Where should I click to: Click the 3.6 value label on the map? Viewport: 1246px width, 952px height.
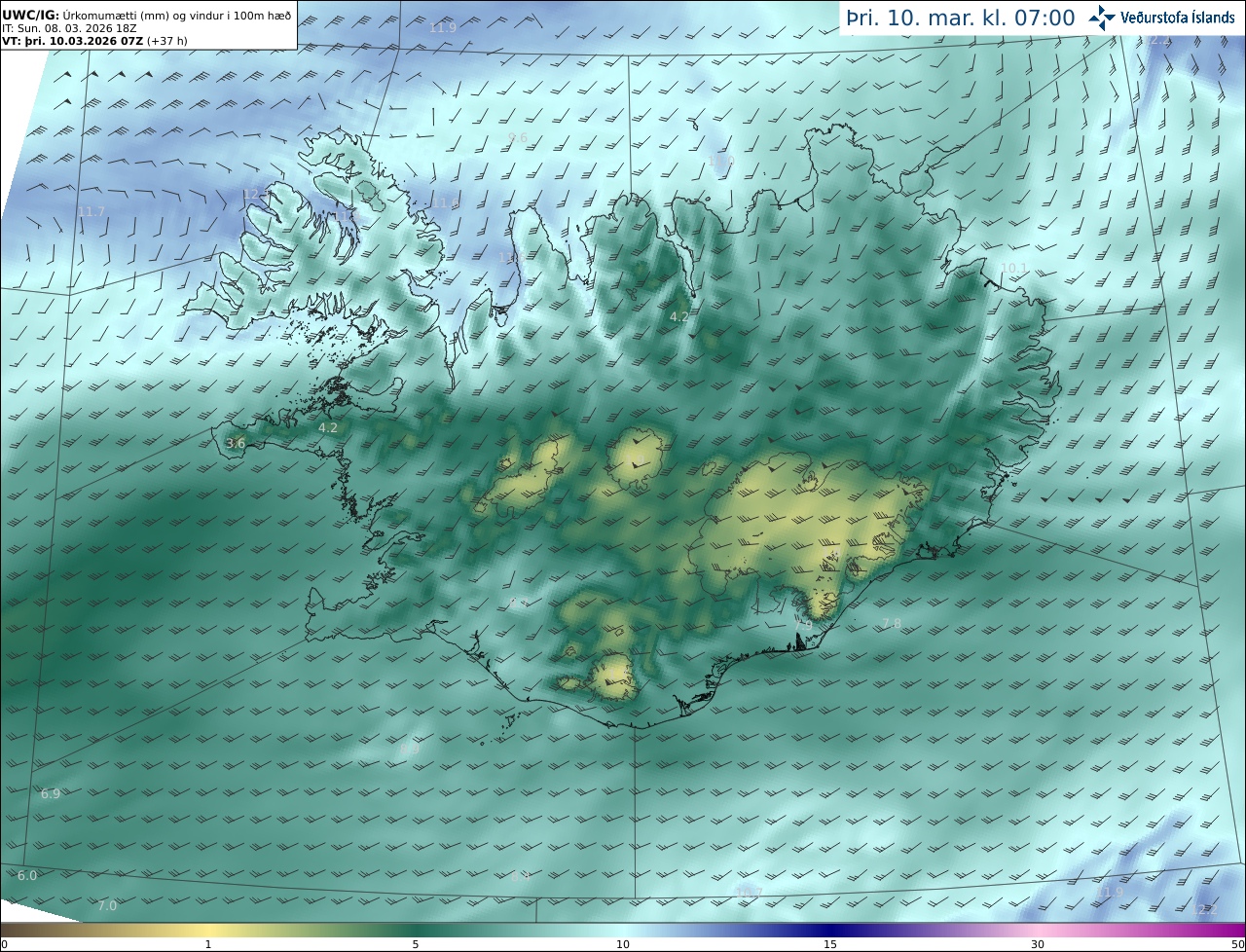tap(236, 443)
